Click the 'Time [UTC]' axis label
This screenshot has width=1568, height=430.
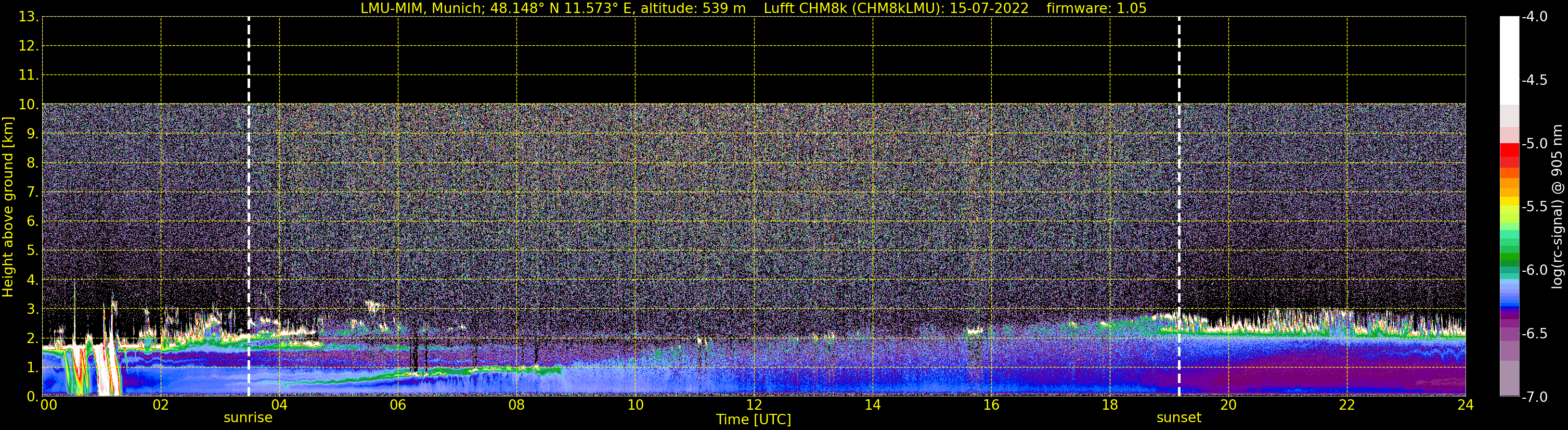tap(754, 420)
